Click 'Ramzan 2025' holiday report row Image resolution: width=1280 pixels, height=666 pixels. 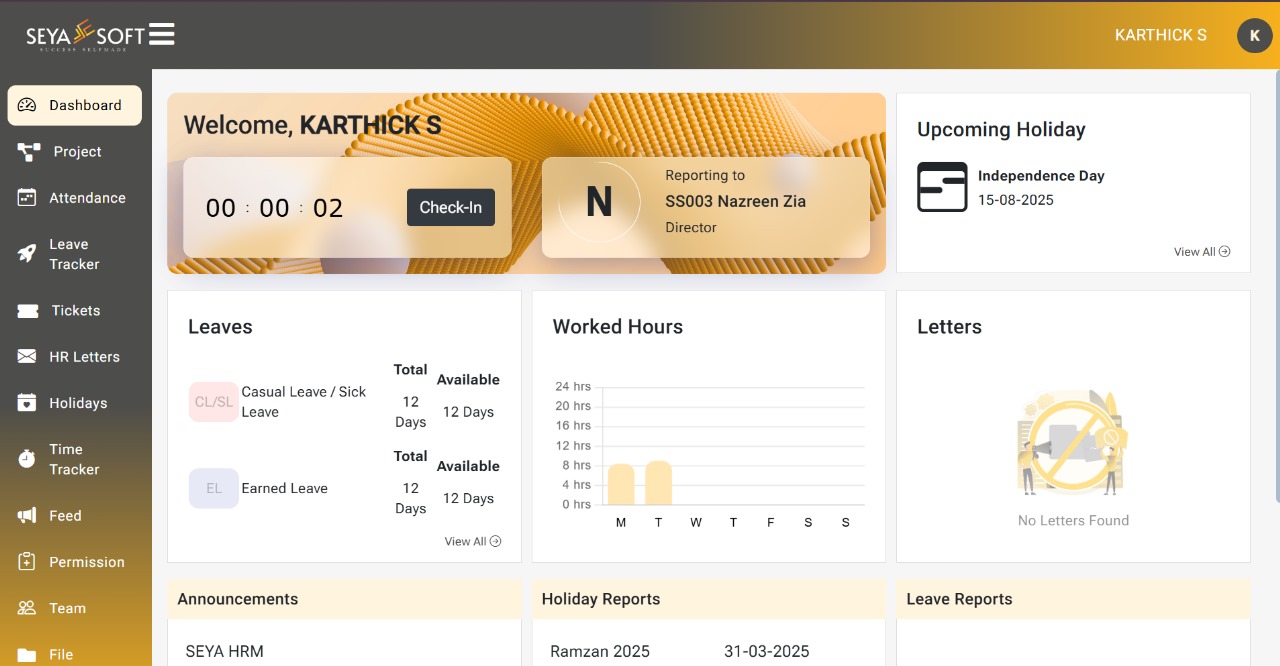coord(600,651)
